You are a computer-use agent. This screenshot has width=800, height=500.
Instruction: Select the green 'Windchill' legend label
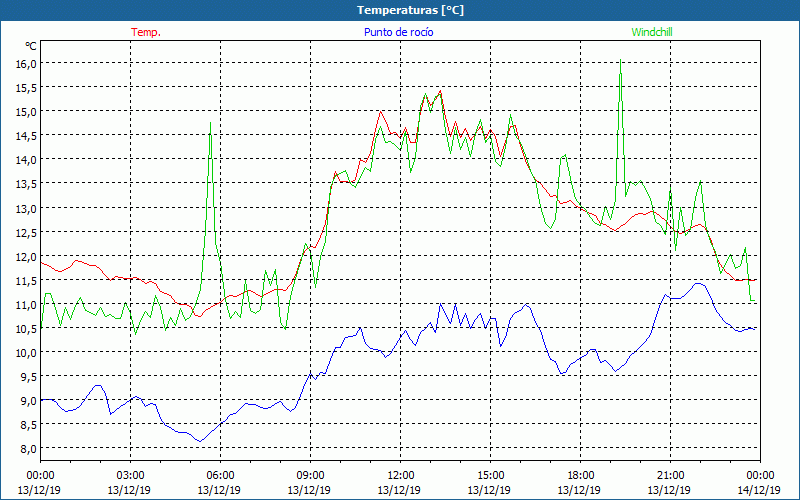652,32
